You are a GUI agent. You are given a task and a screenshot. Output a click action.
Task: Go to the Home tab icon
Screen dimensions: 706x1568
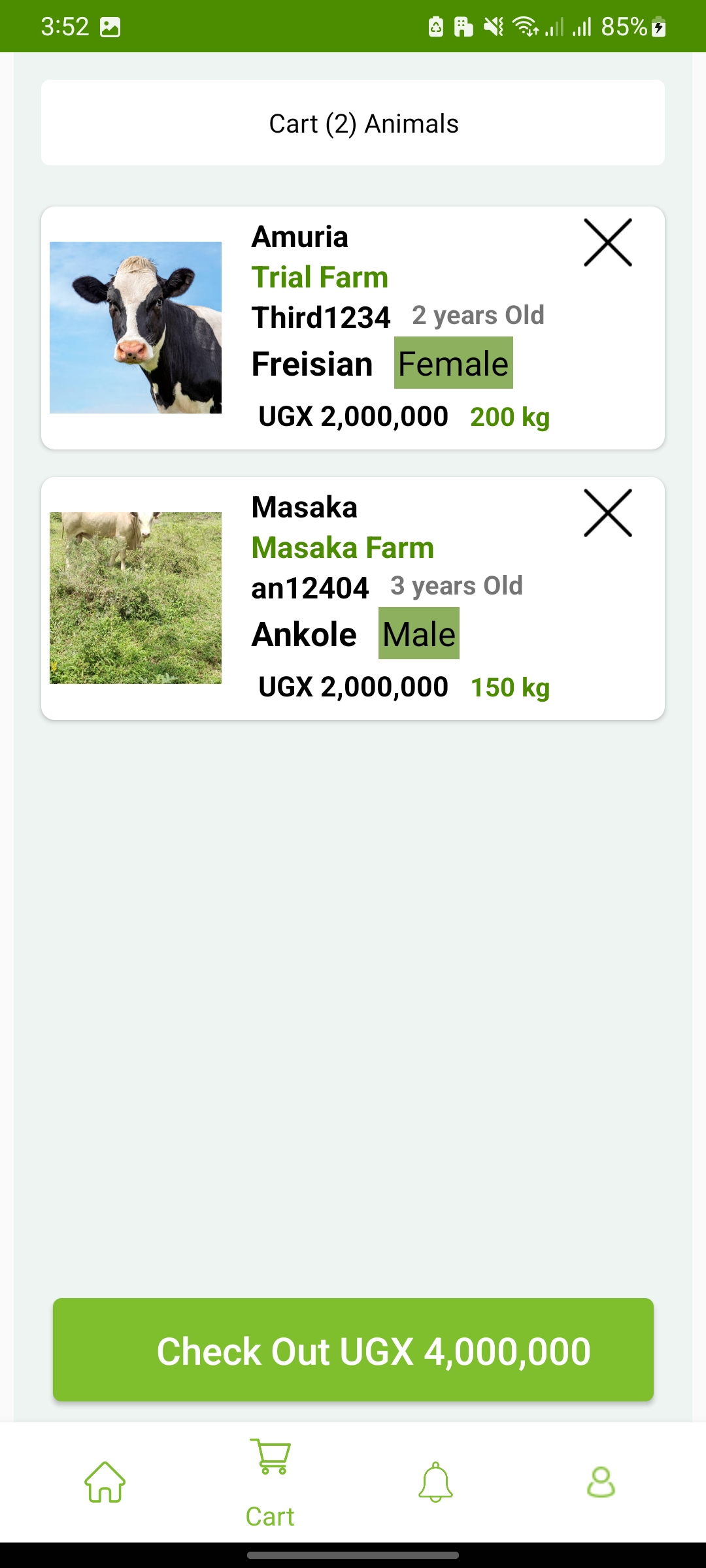pos(105,1482)
